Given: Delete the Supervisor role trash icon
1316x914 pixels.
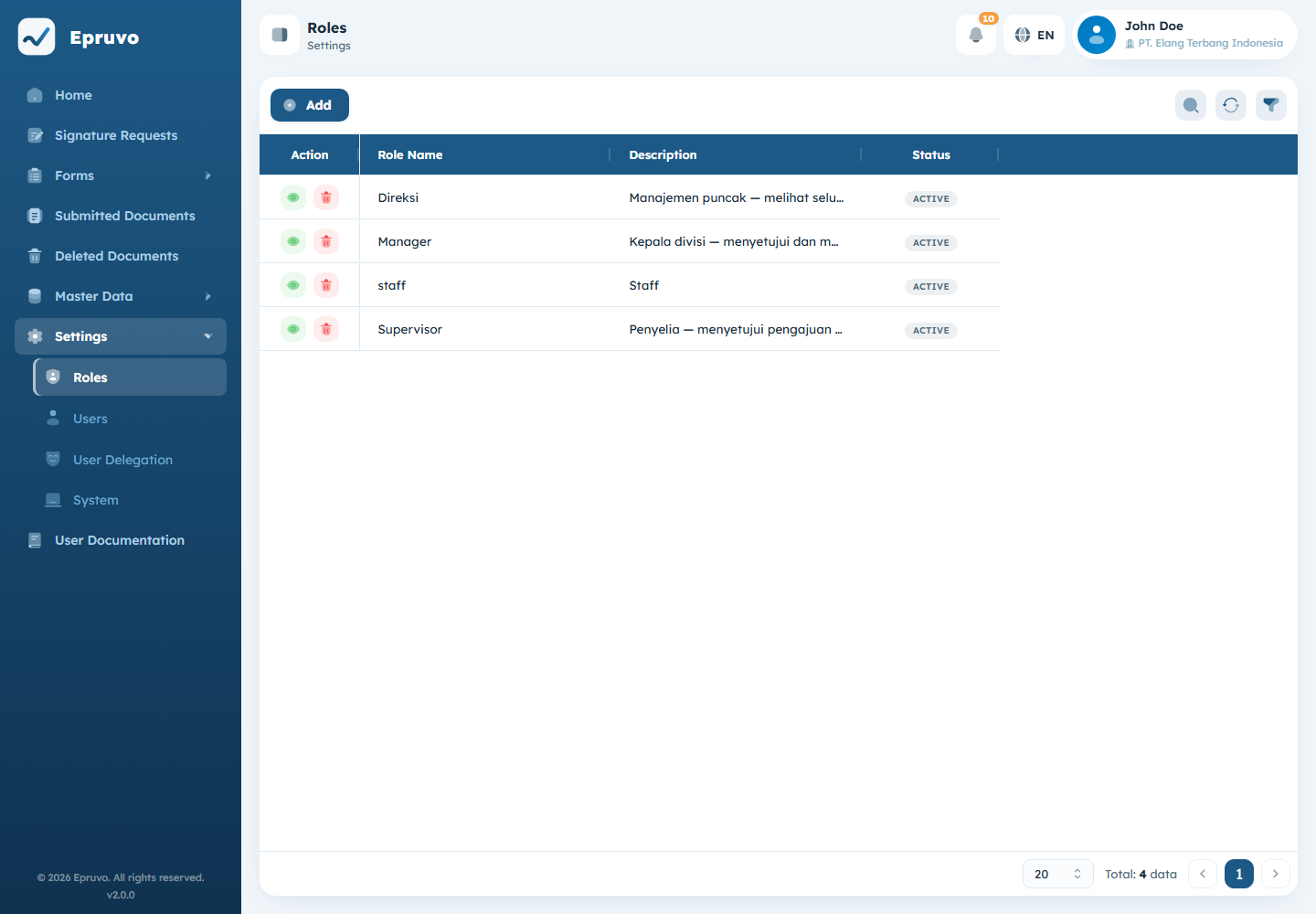Looking at the screenshot, I should (x=326, y=329).
